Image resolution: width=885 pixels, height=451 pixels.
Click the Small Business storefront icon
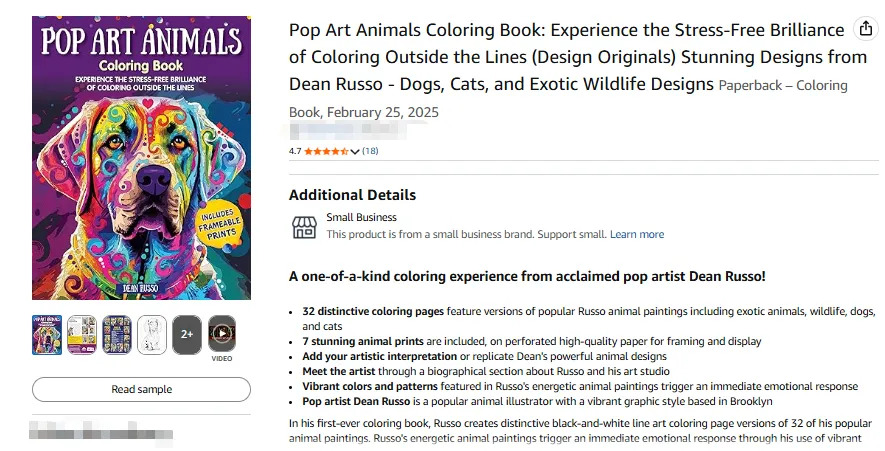(304, 227)
